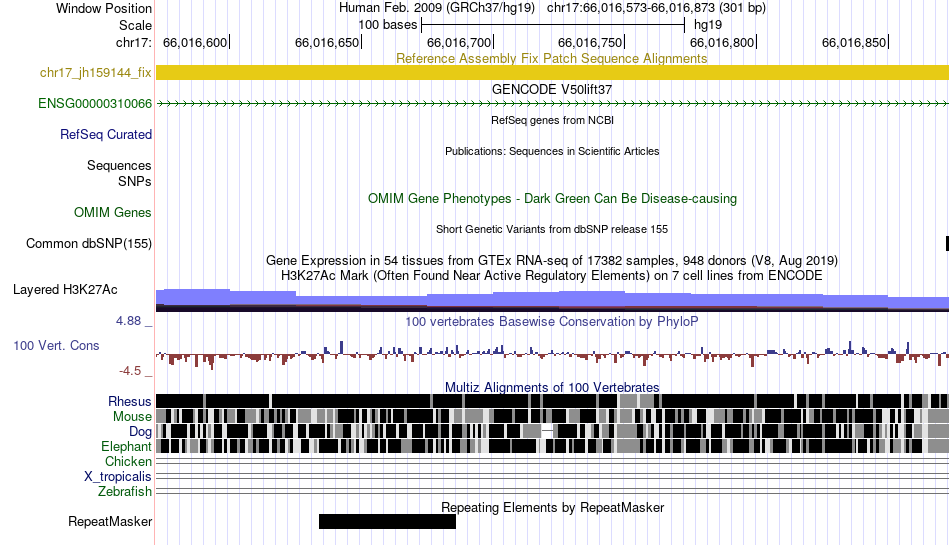
Task: Open the 100 Vert. Cons label
Action: tap(56, 346)
